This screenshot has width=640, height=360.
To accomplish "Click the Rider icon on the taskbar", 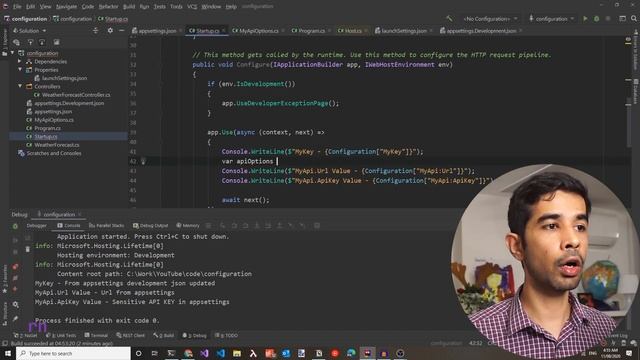I will click(x=367, y=353).
